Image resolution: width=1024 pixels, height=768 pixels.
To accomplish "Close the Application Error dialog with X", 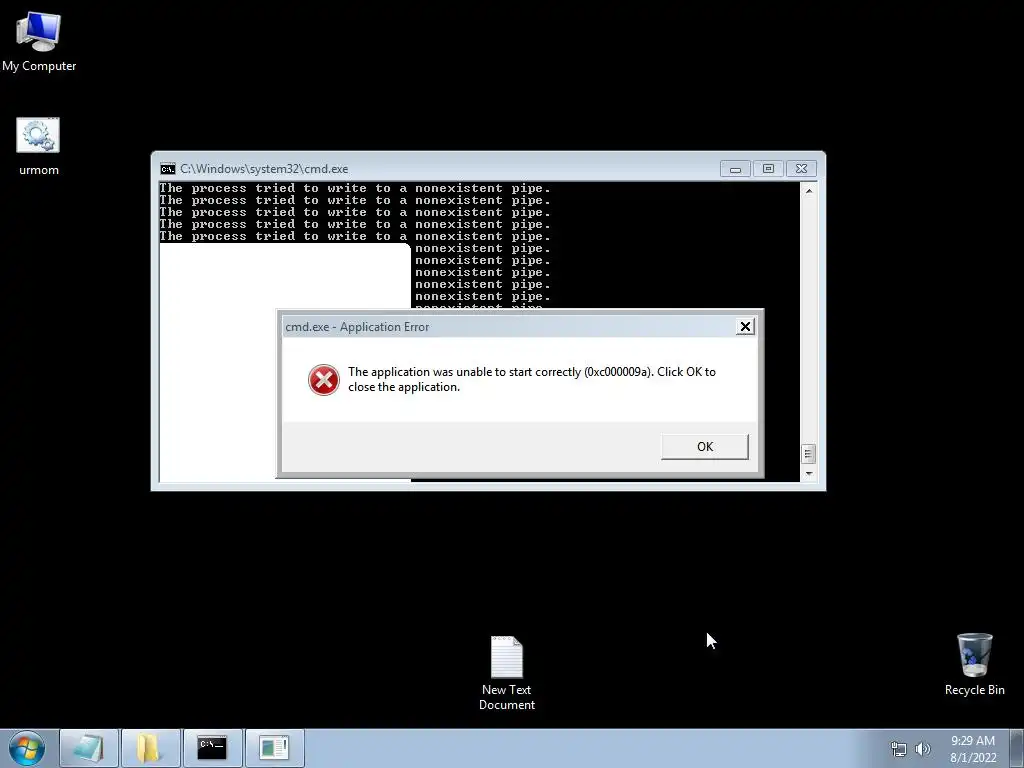I will point(745,327).
